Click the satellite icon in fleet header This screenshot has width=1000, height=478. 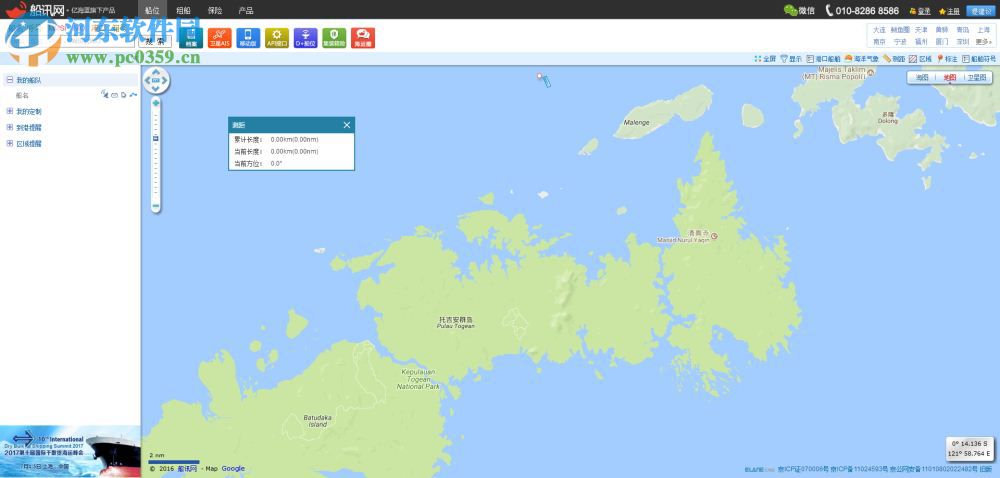pos(105,94)
